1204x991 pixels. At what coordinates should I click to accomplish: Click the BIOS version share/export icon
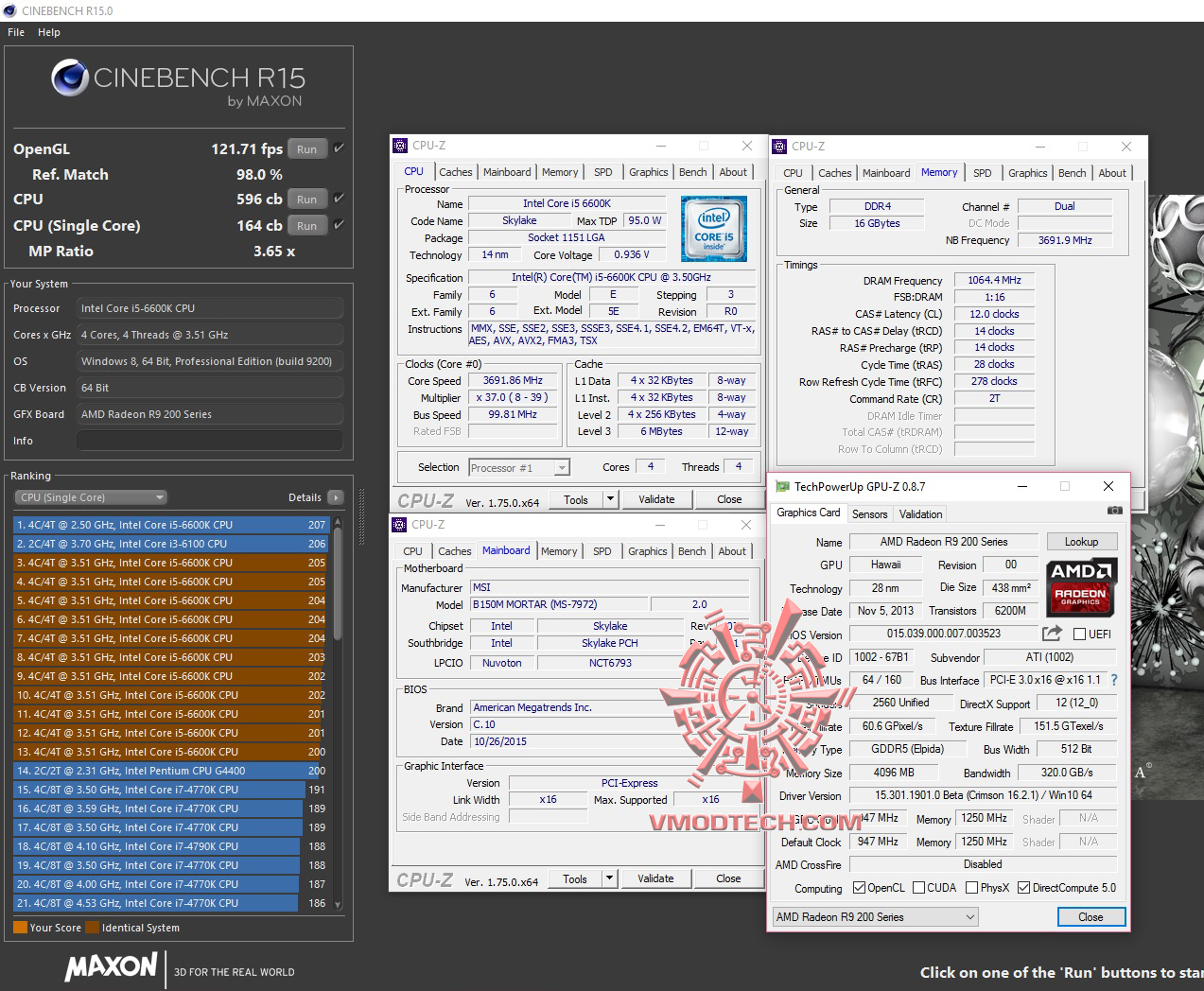pyautogui.click(x=1052, y=634)
